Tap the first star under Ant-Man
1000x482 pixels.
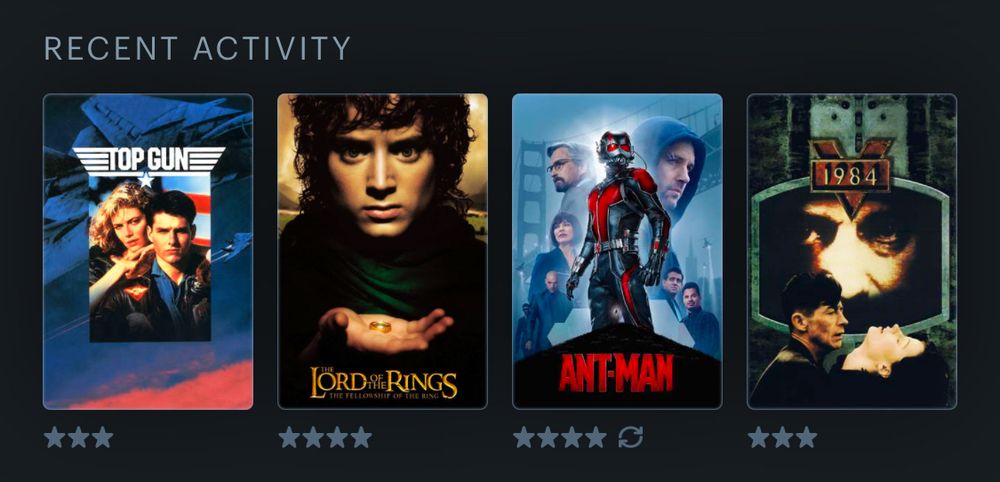point(524,437)
